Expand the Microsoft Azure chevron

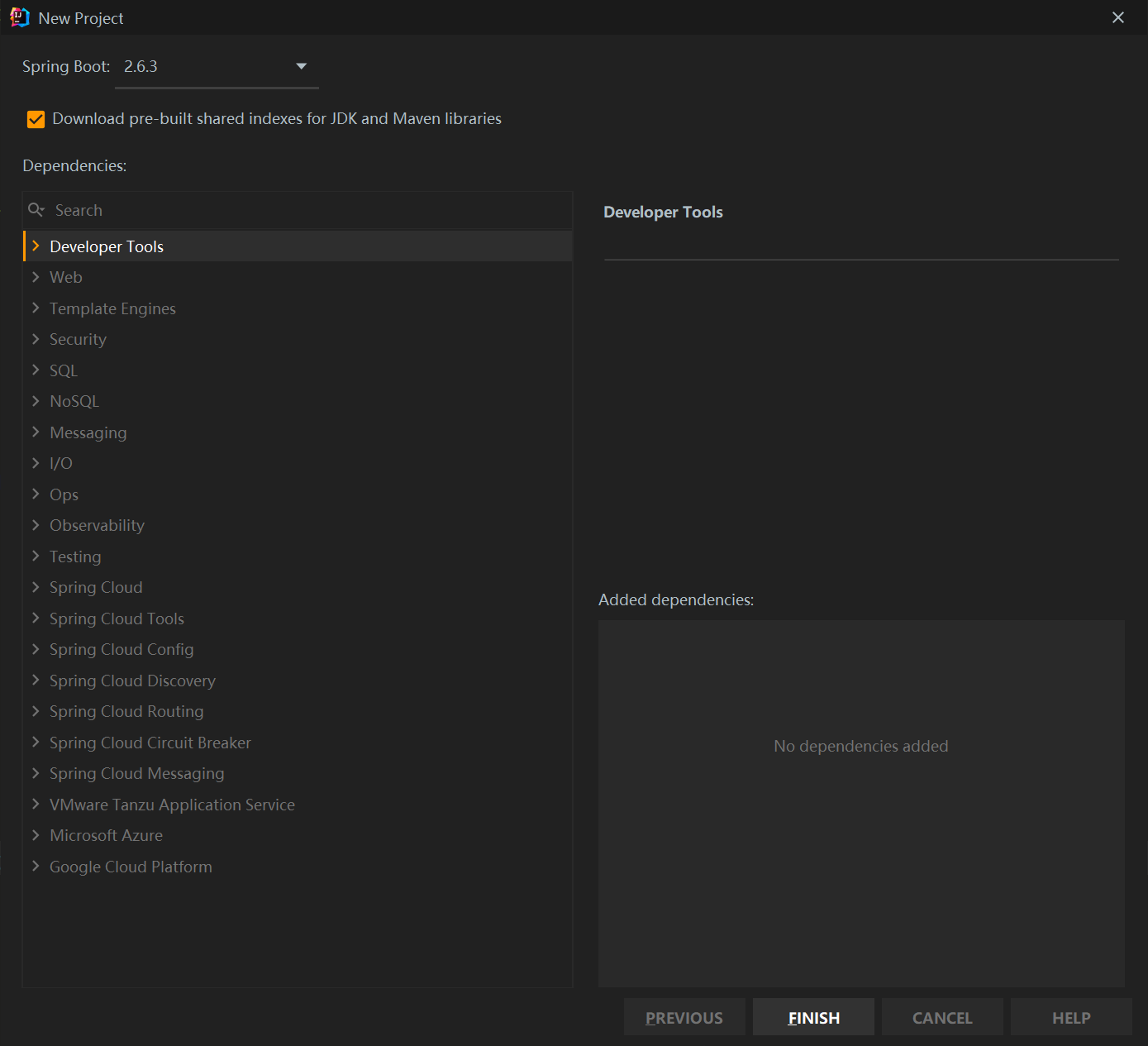click(36, 835)
